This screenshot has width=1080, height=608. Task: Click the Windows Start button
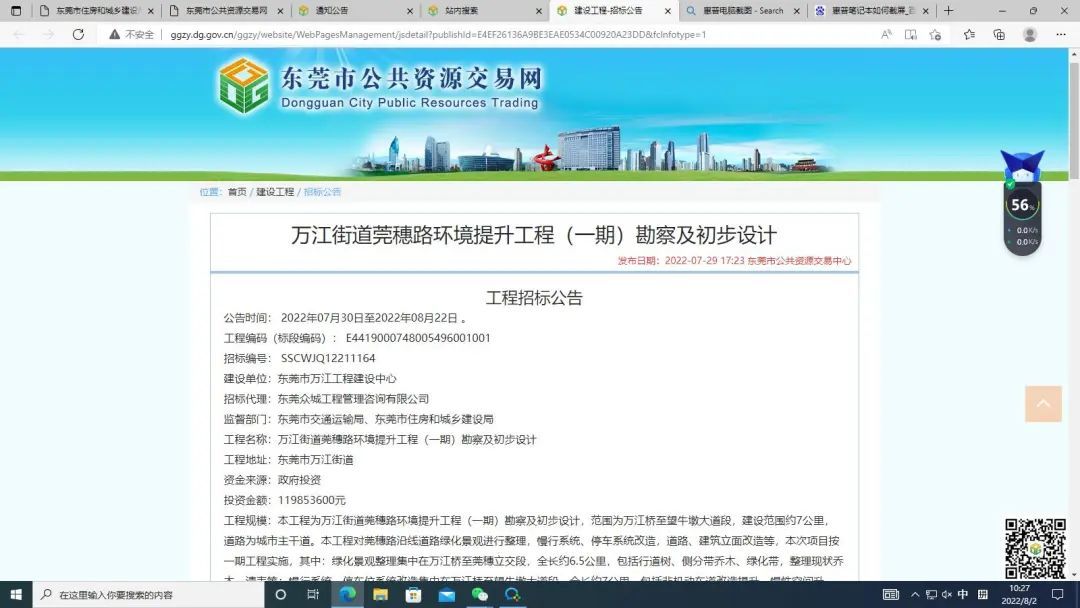tap(16, 594)
